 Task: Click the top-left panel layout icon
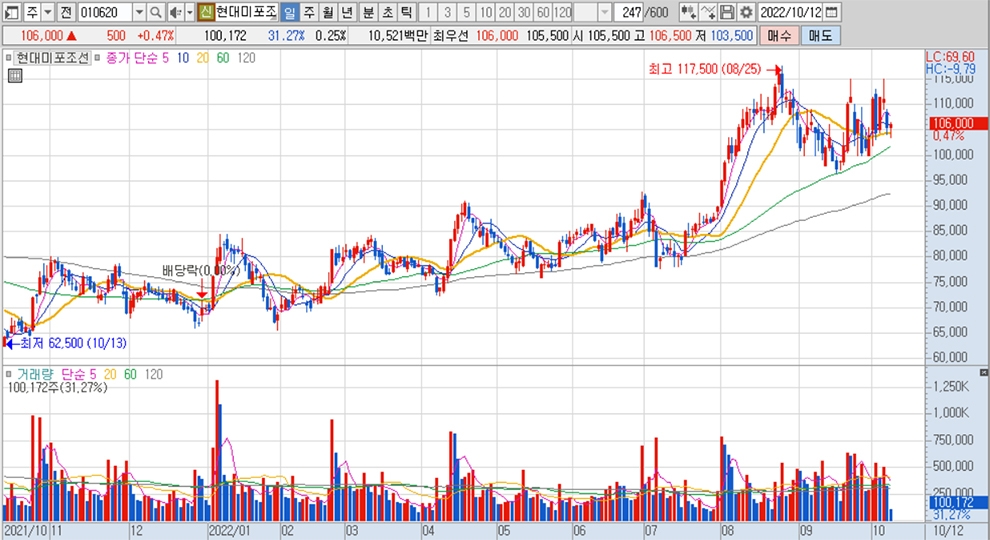(10, 12)
